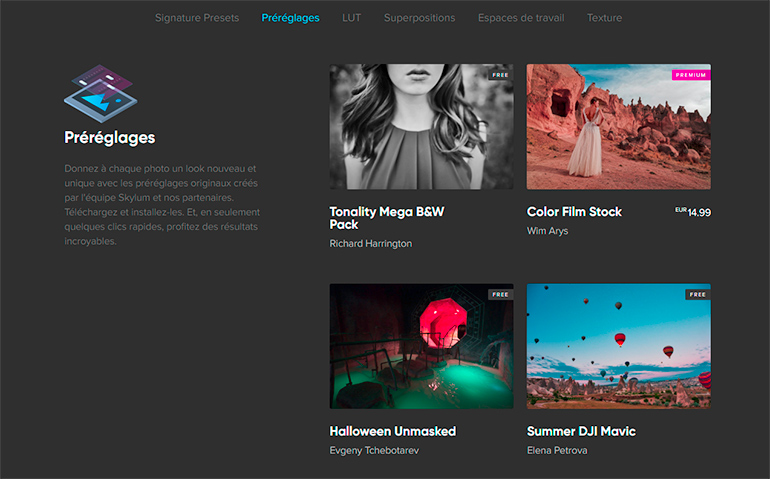This screenshot has height=479, width=770.
Task: Open the Espaces de travail tab
Action: tap(520, 18)
